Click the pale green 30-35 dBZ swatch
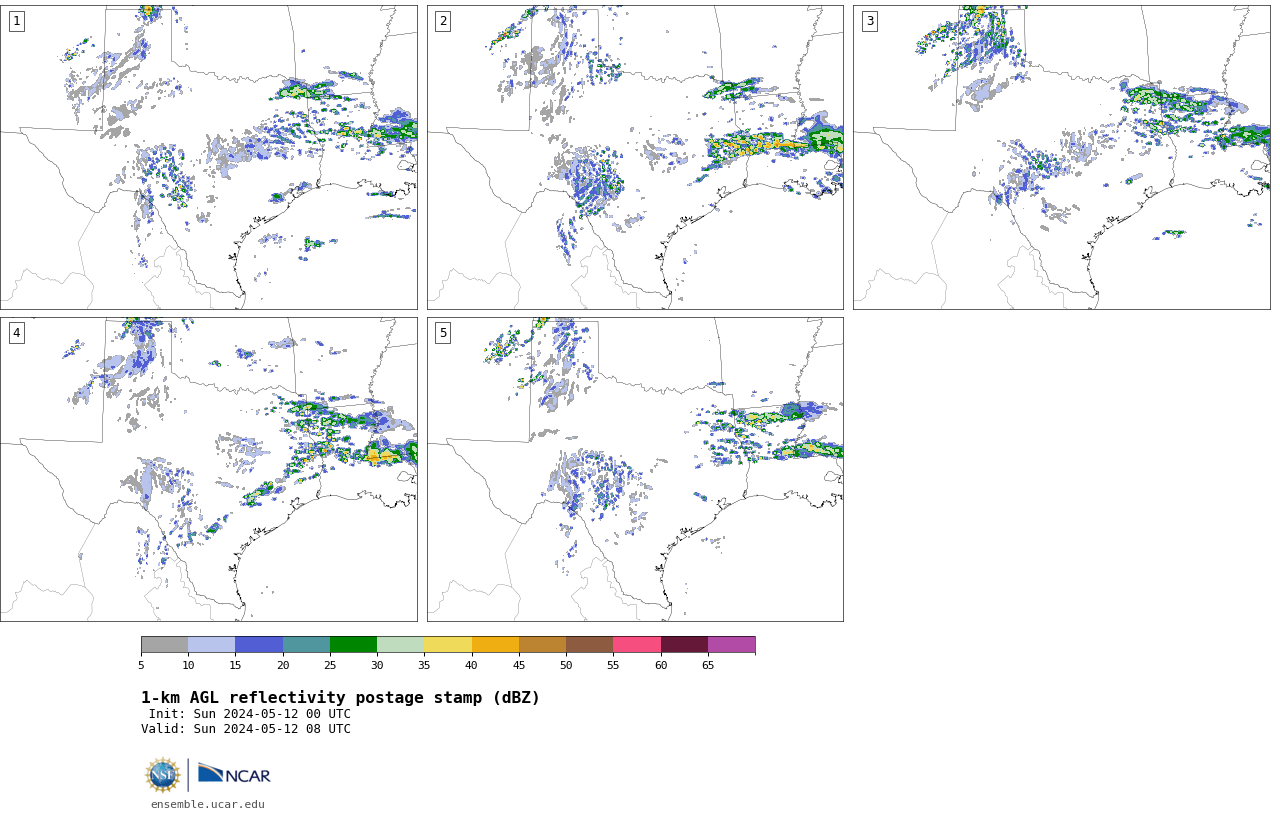The width and height of the screenshot is (1280, 815). (x=400, y=645)
